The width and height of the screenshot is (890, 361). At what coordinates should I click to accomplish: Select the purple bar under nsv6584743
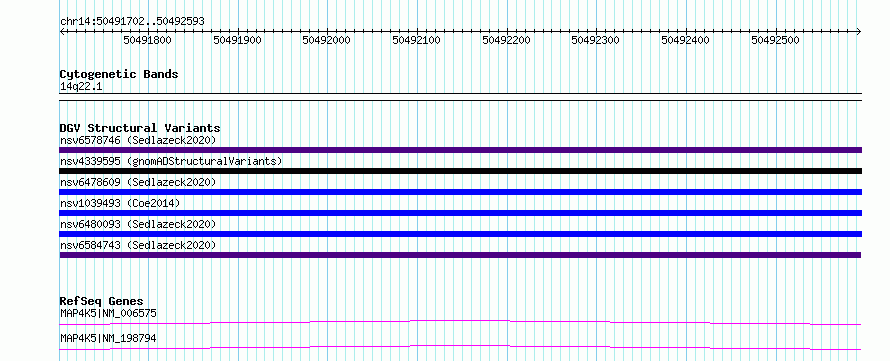click(460, 255)
